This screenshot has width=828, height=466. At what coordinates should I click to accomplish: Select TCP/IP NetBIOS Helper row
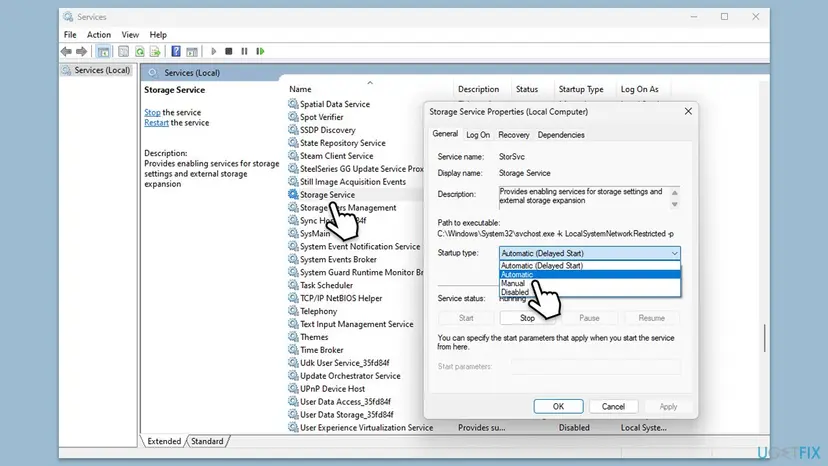[355, 299]
